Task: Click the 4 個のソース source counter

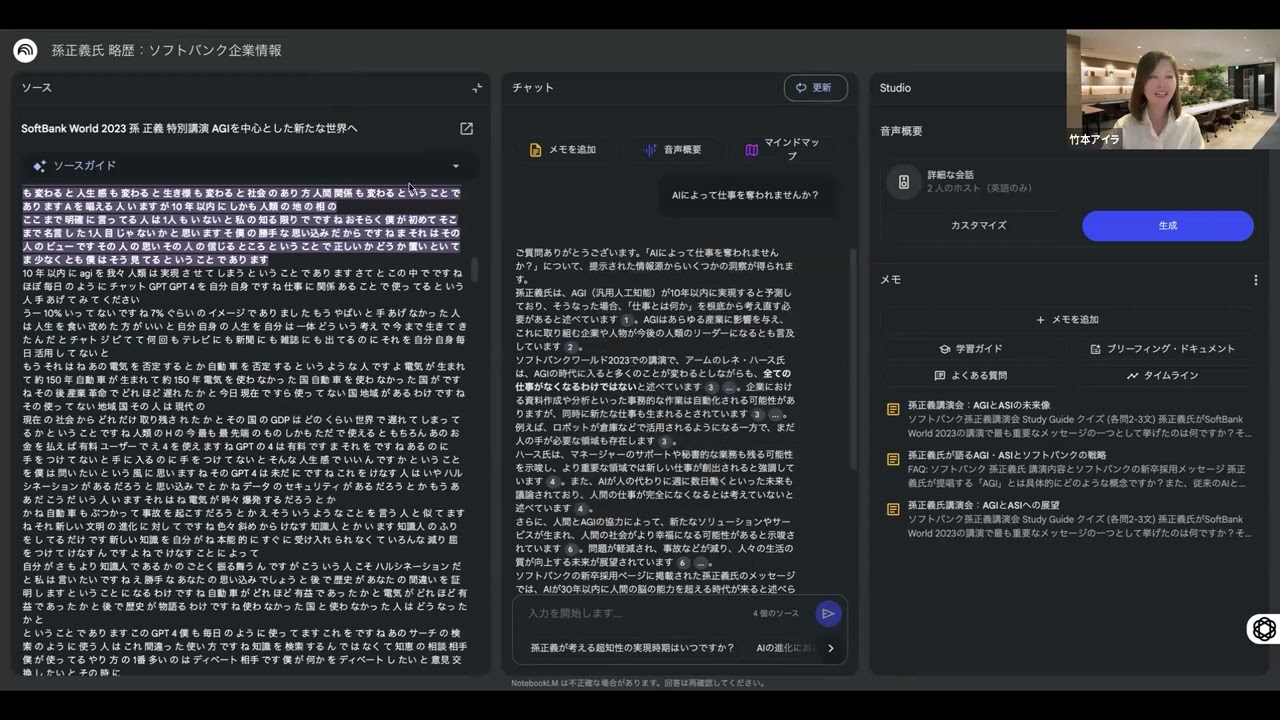Action: [x=776, y=613]
